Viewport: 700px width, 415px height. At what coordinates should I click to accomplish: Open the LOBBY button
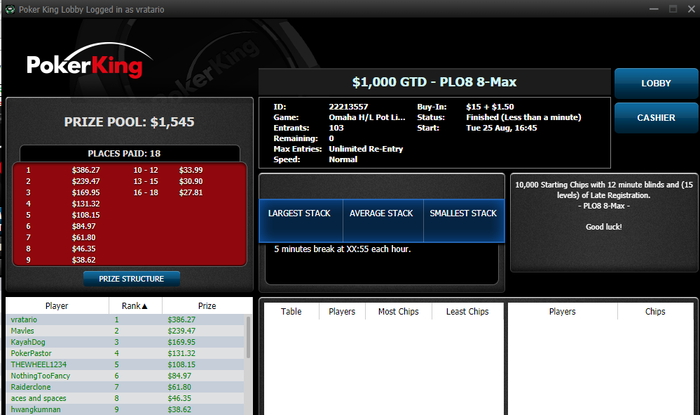[x=656, y=83]
